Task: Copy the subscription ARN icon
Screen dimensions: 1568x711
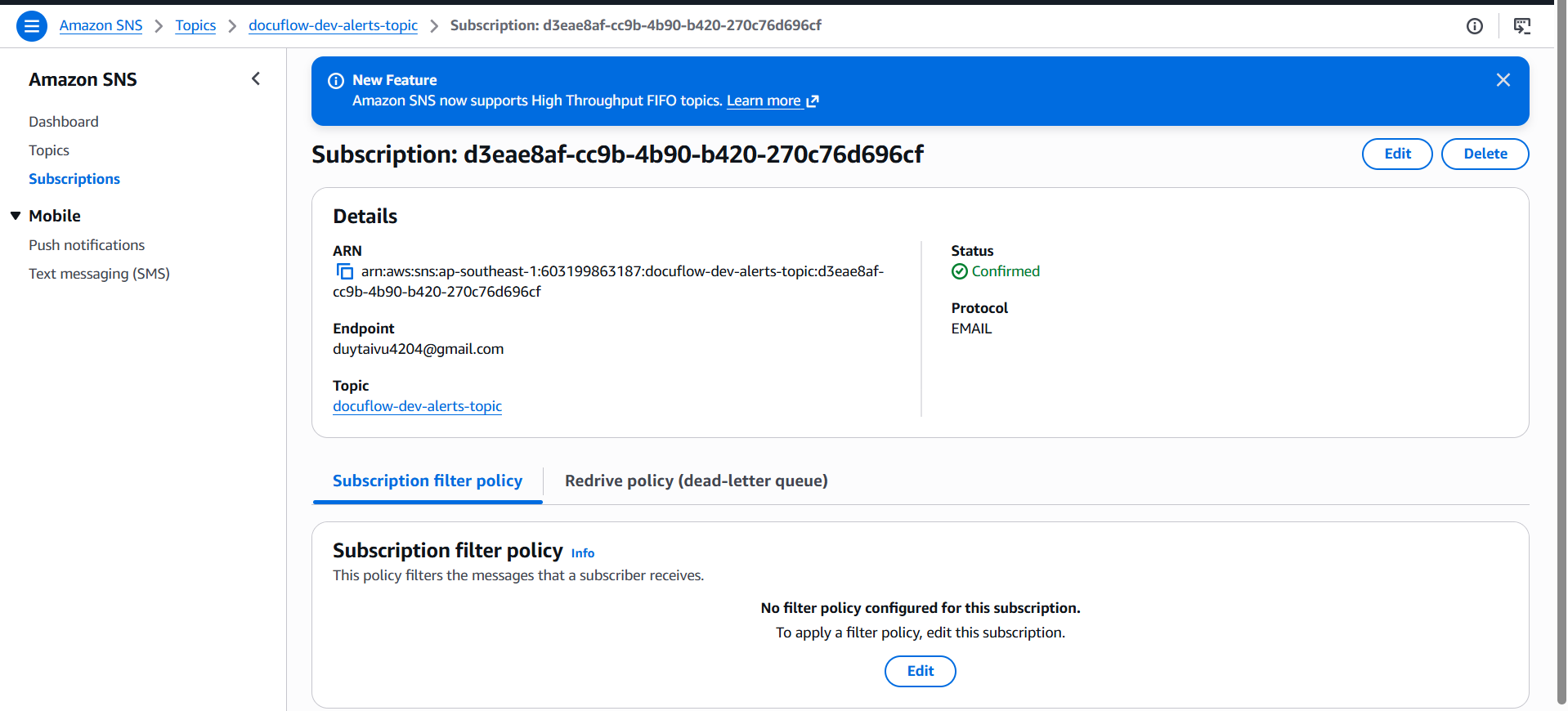Action: click(x=345, y=271)
